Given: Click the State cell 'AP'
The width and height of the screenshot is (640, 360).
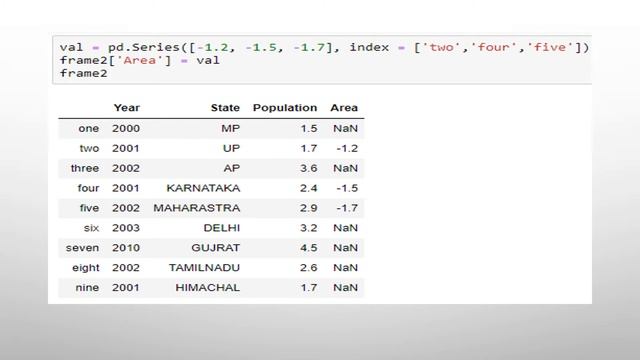Looking at the screenshot, I should pos(231,168).
